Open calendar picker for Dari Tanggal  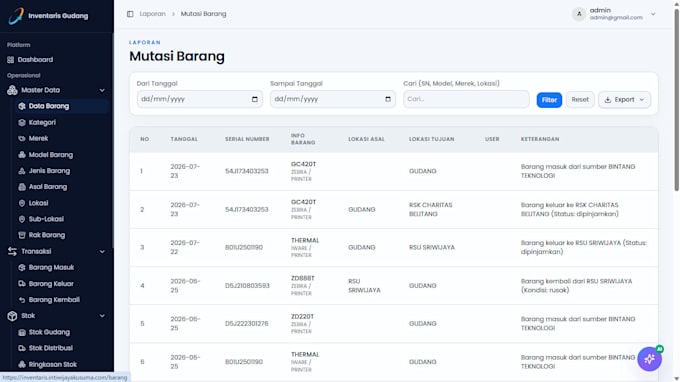tap(255, 99)
